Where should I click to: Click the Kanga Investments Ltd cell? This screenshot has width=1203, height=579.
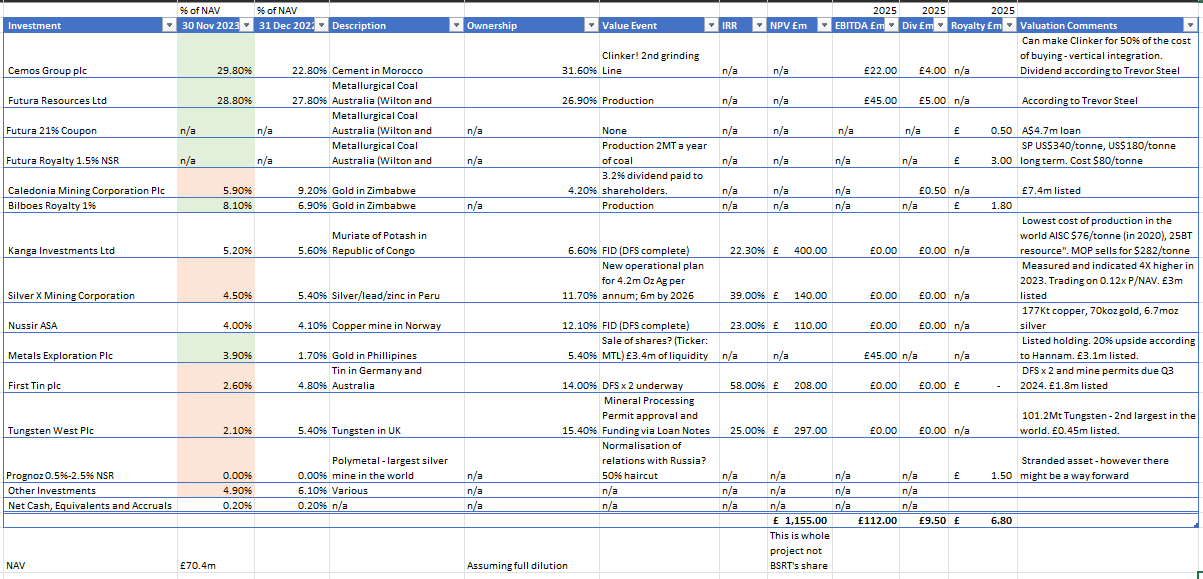[90, 236]
